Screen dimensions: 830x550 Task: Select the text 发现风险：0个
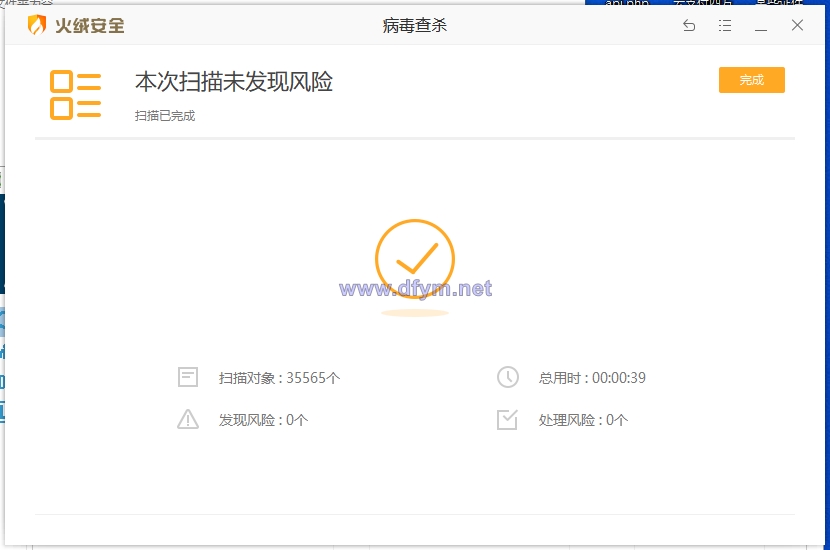pos(263,420)
